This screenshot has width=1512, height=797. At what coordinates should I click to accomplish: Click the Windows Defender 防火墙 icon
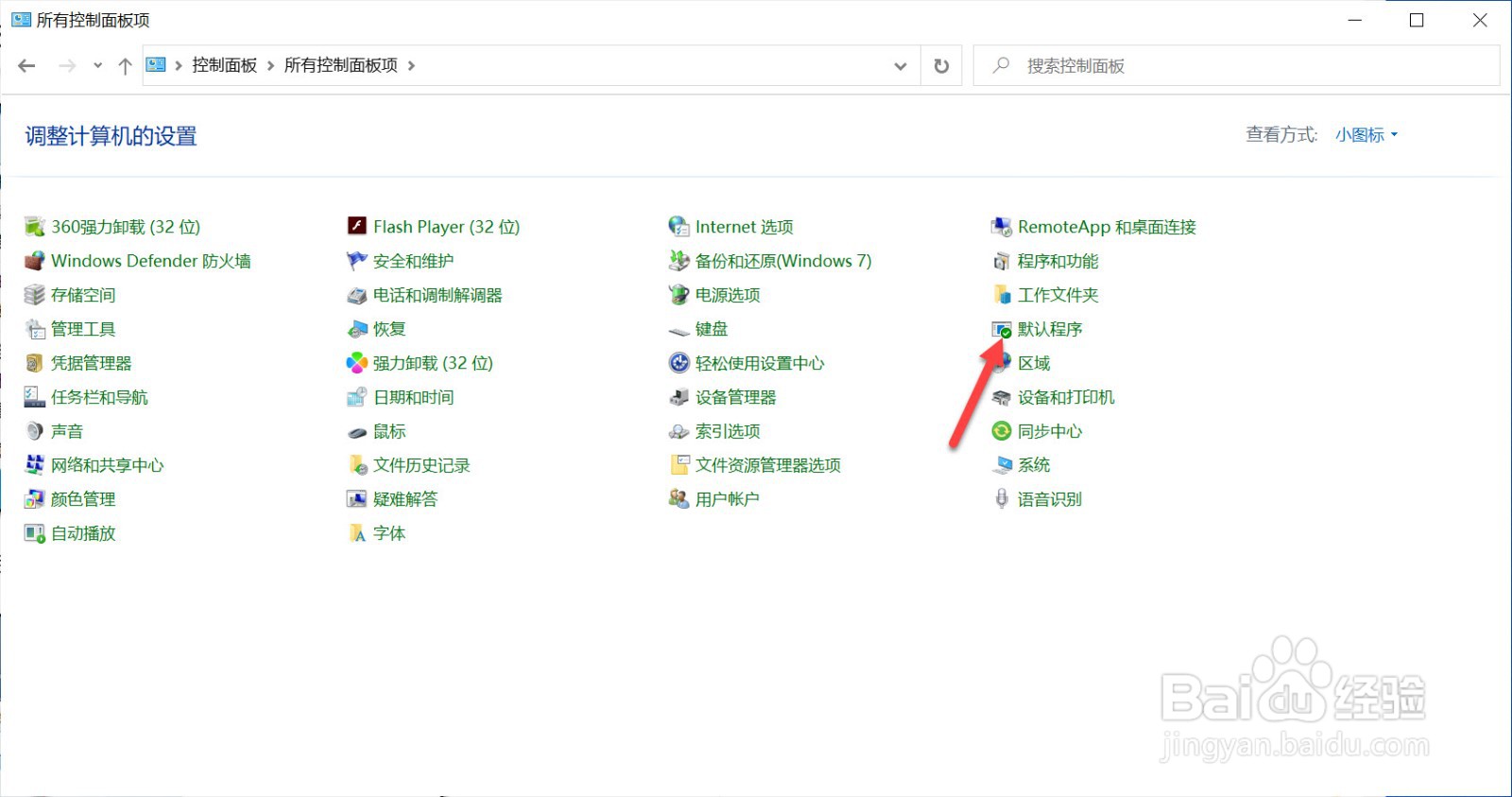pyautogui.click(x=35, y=261)
